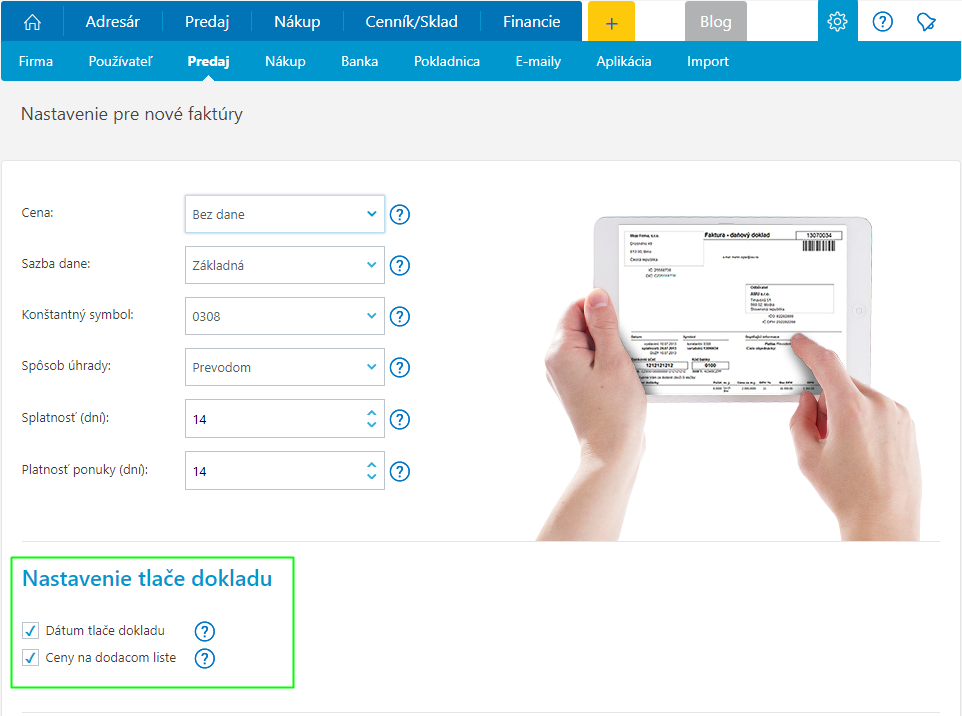Viewport: 962px width, 716px height.
Task: Open the notifications bell icon
Action: [x=926, y=22]
